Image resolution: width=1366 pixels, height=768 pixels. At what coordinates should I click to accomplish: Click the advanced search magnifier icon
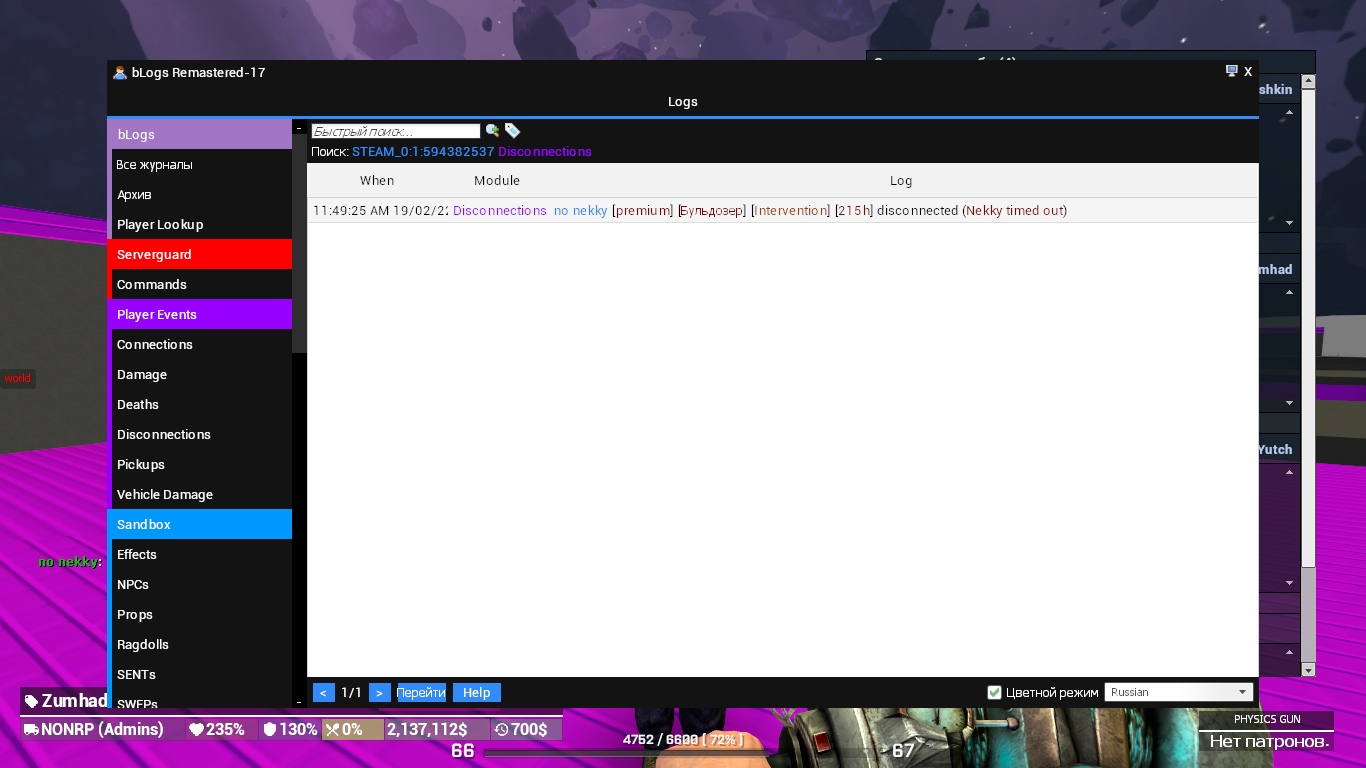[492, 131]
